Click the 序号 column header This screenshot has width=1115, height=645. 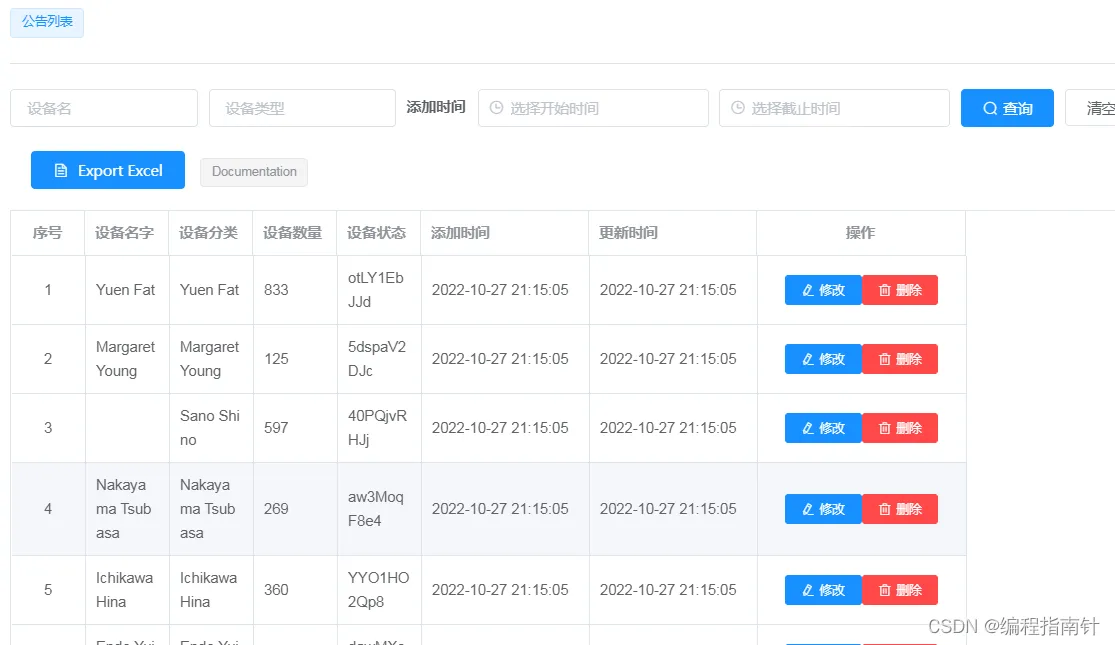point(48,233)
